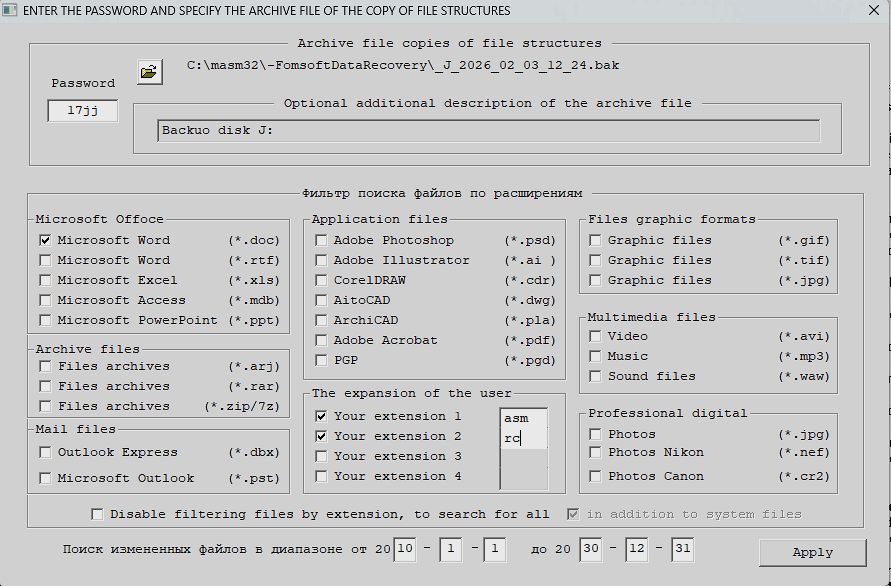The width and height of the screenshot is (891, 586).
Task: Open the folder icon to browse archive files
Action: click(x=148, y=71)
